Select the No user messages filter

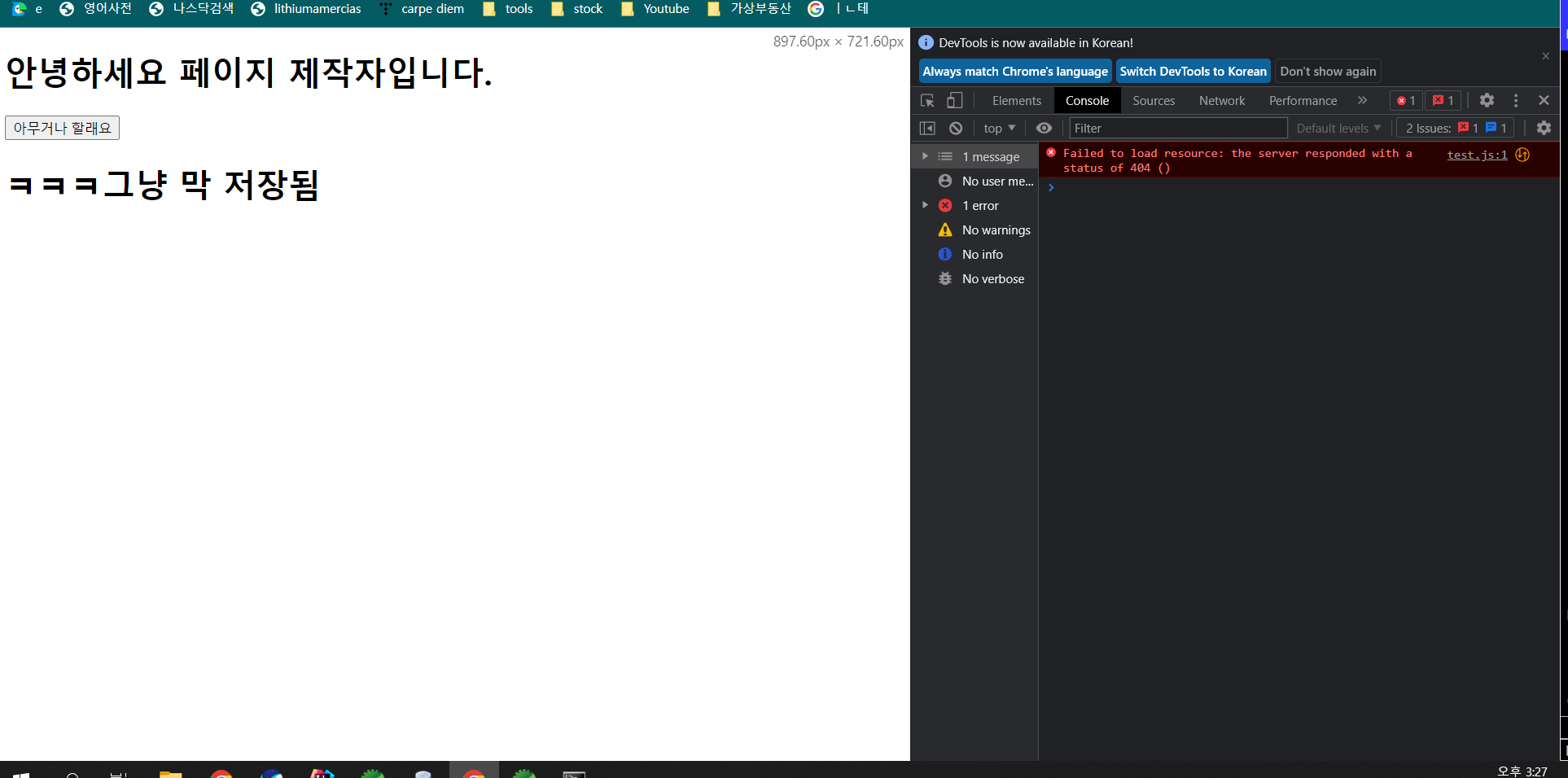[x=975, y=181]
